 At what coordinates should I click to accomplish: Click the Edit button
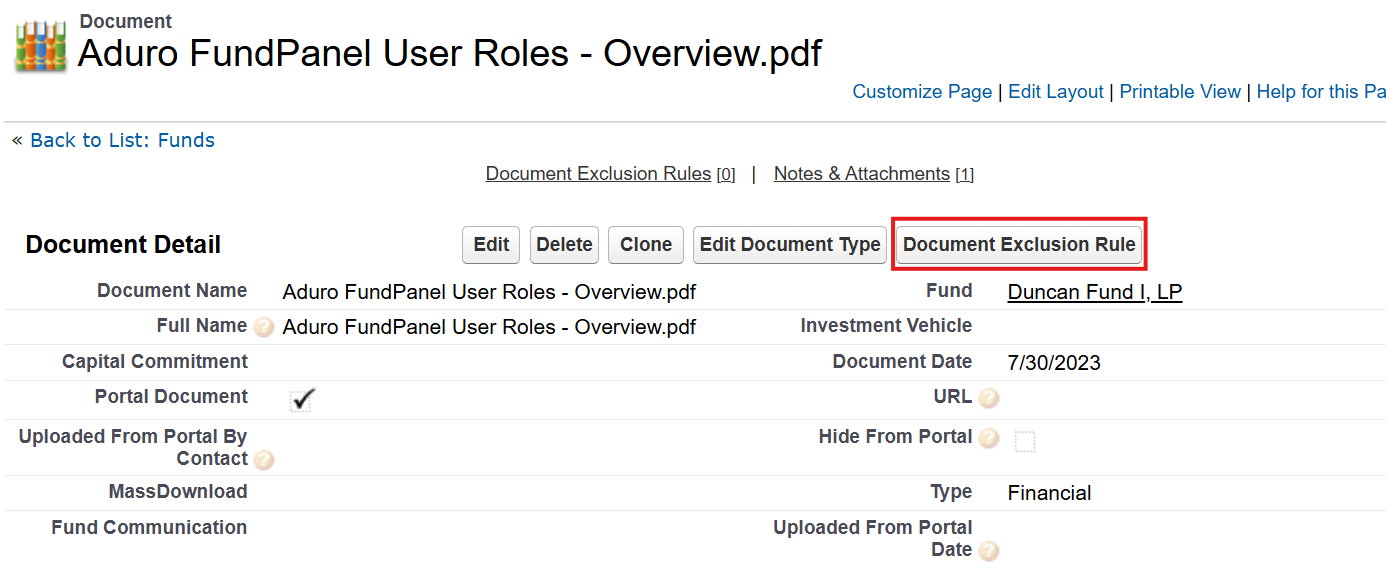point(491,245)
